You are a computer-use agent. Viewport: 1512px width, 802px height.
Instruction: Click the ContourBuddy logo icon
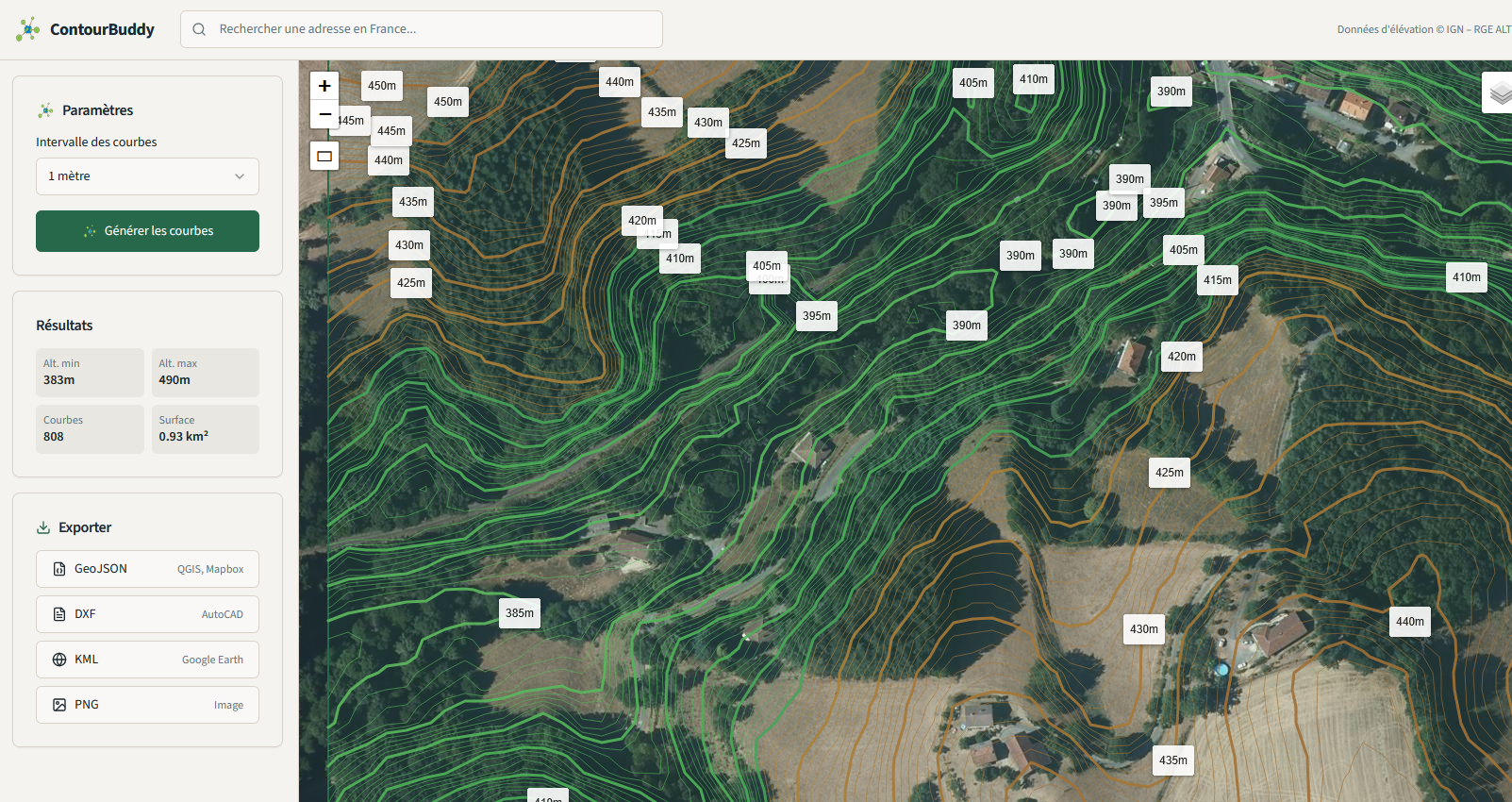pyautogui.click(x=28, y=29)
